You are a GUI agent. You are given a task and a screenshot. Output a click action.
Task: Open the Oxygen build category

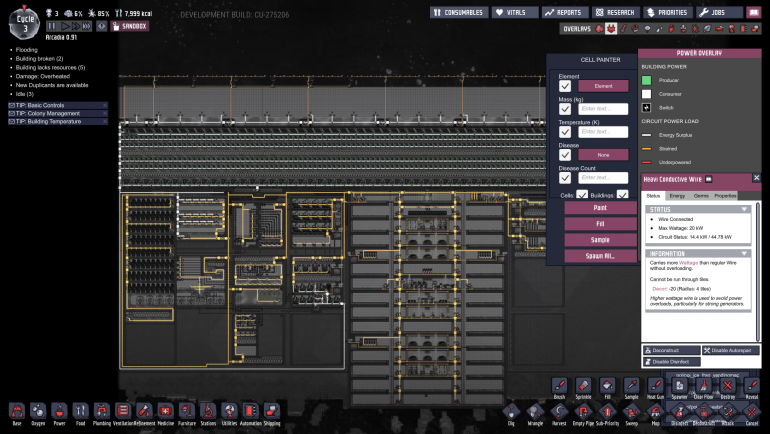tap(37, 411)
